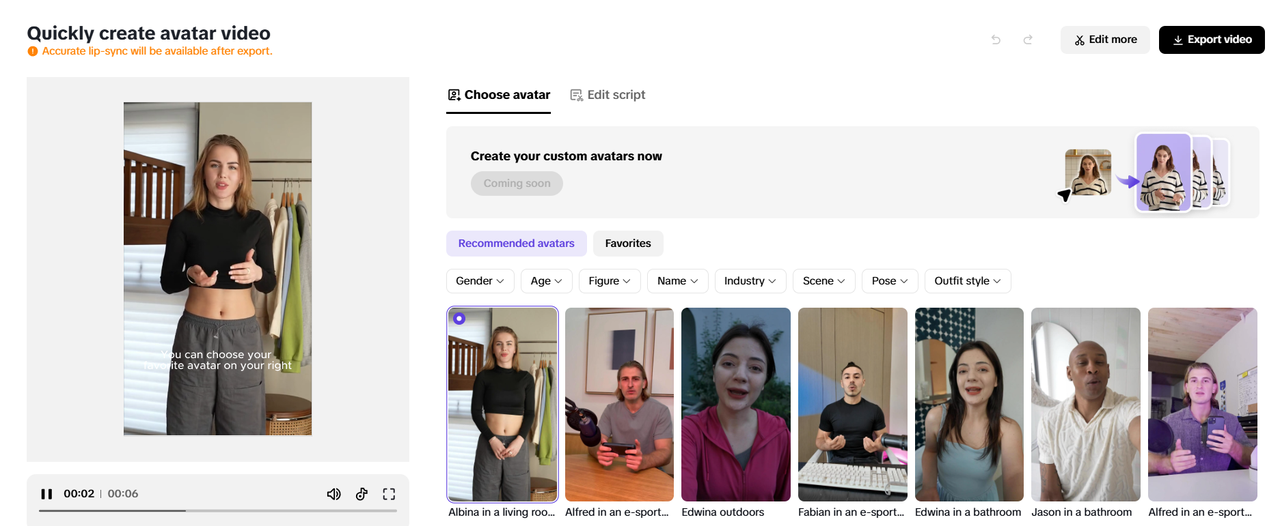The width and height of the screenshot is (1280, 526).
Task: Click the orange lip-sync info icon
Action: click(x=33, y=51)
